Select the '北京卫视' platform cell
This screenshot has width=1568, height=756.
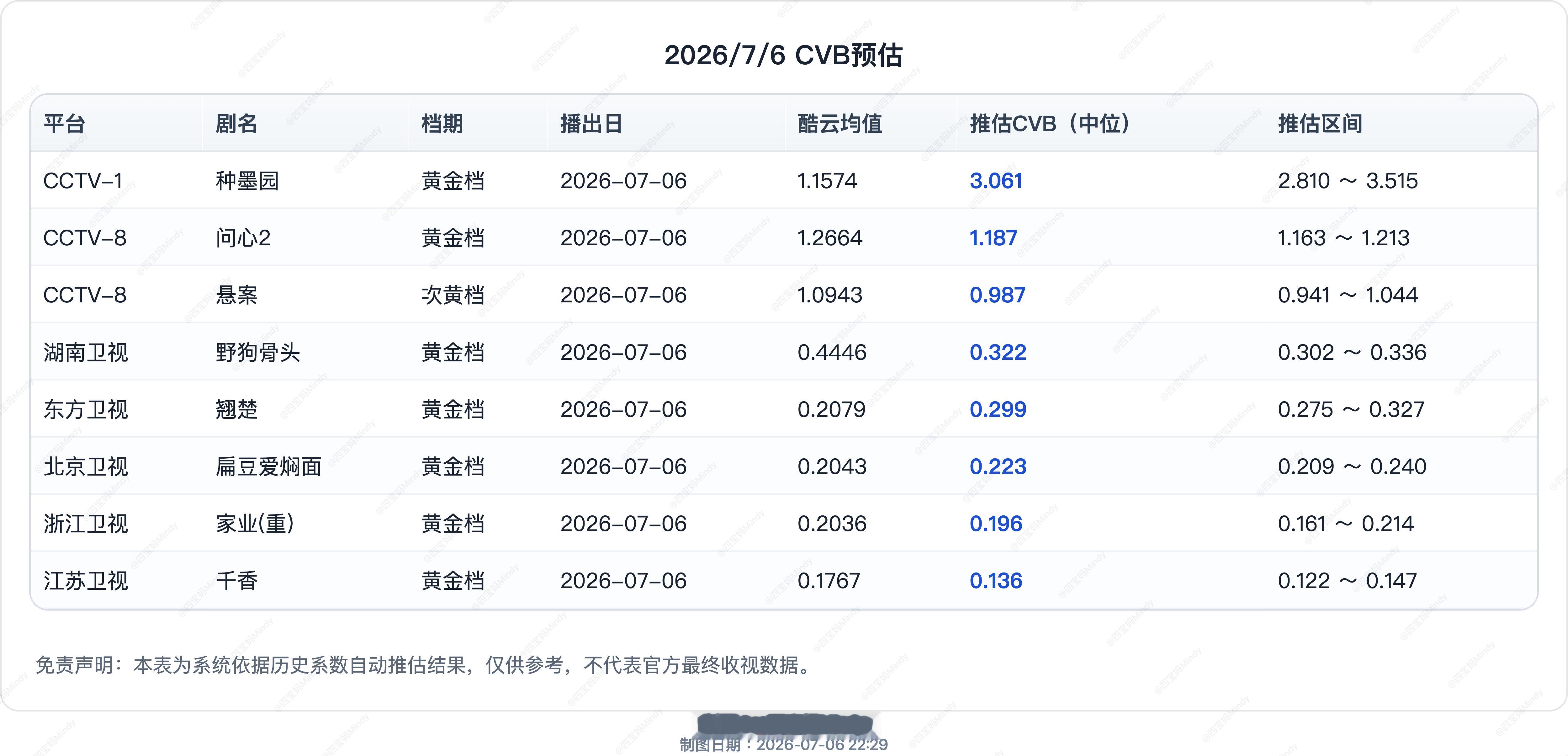click(86, 467)
